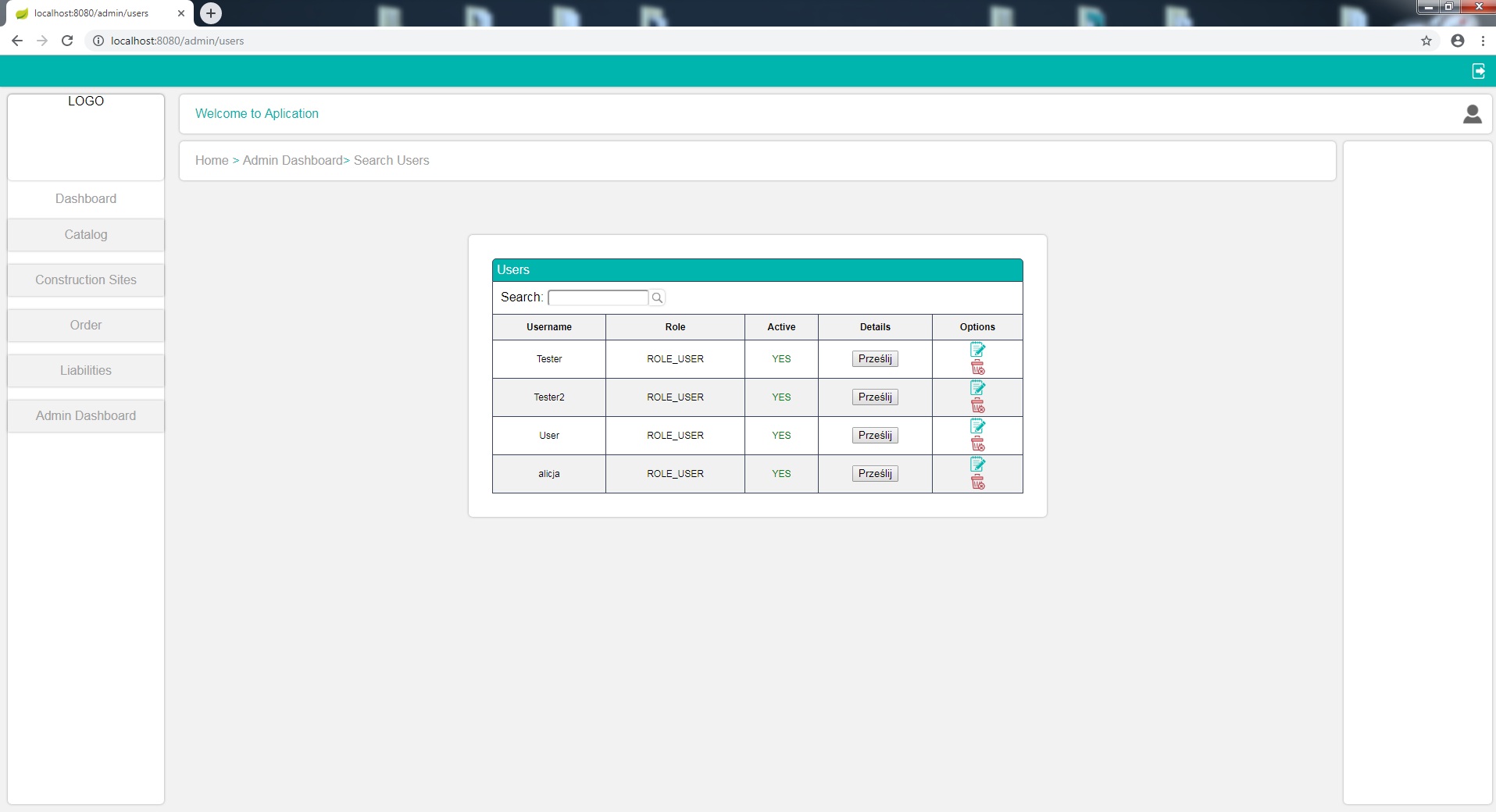This screenshot has height=812, width=1496.
Task: Edit the alicja user account
Action: (977, 464)
